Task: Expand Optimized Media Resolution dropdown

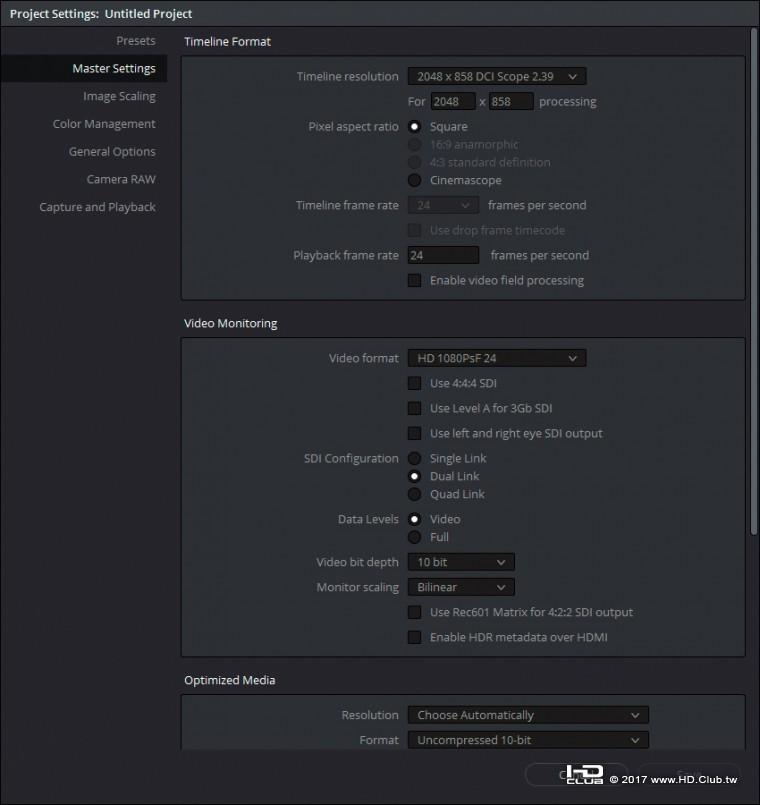Action: click(x=527, y=715)
